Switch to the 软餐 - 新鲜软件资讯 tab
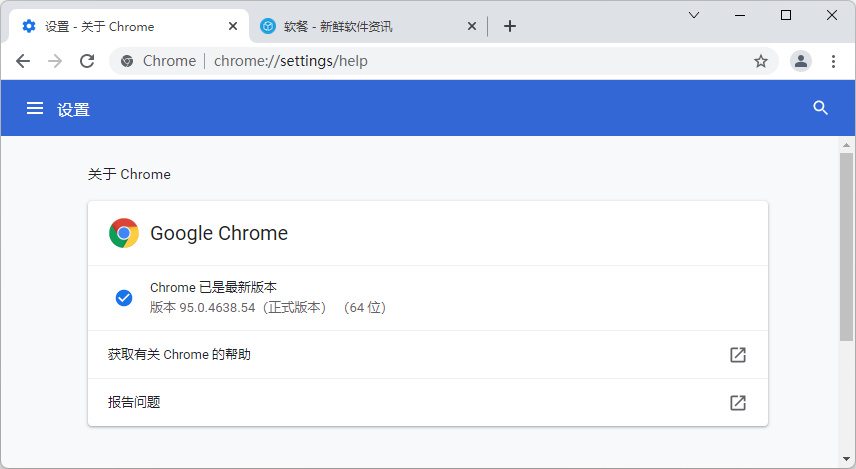The width and height of the screenshot is (856, 469). [368, 26]
